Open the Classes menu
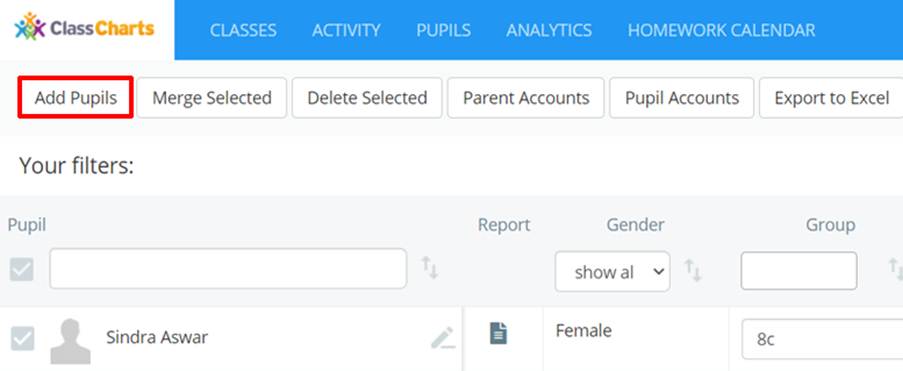Image resolution: width=903 pixels, height=371 pixels. [x=243, y=31]
